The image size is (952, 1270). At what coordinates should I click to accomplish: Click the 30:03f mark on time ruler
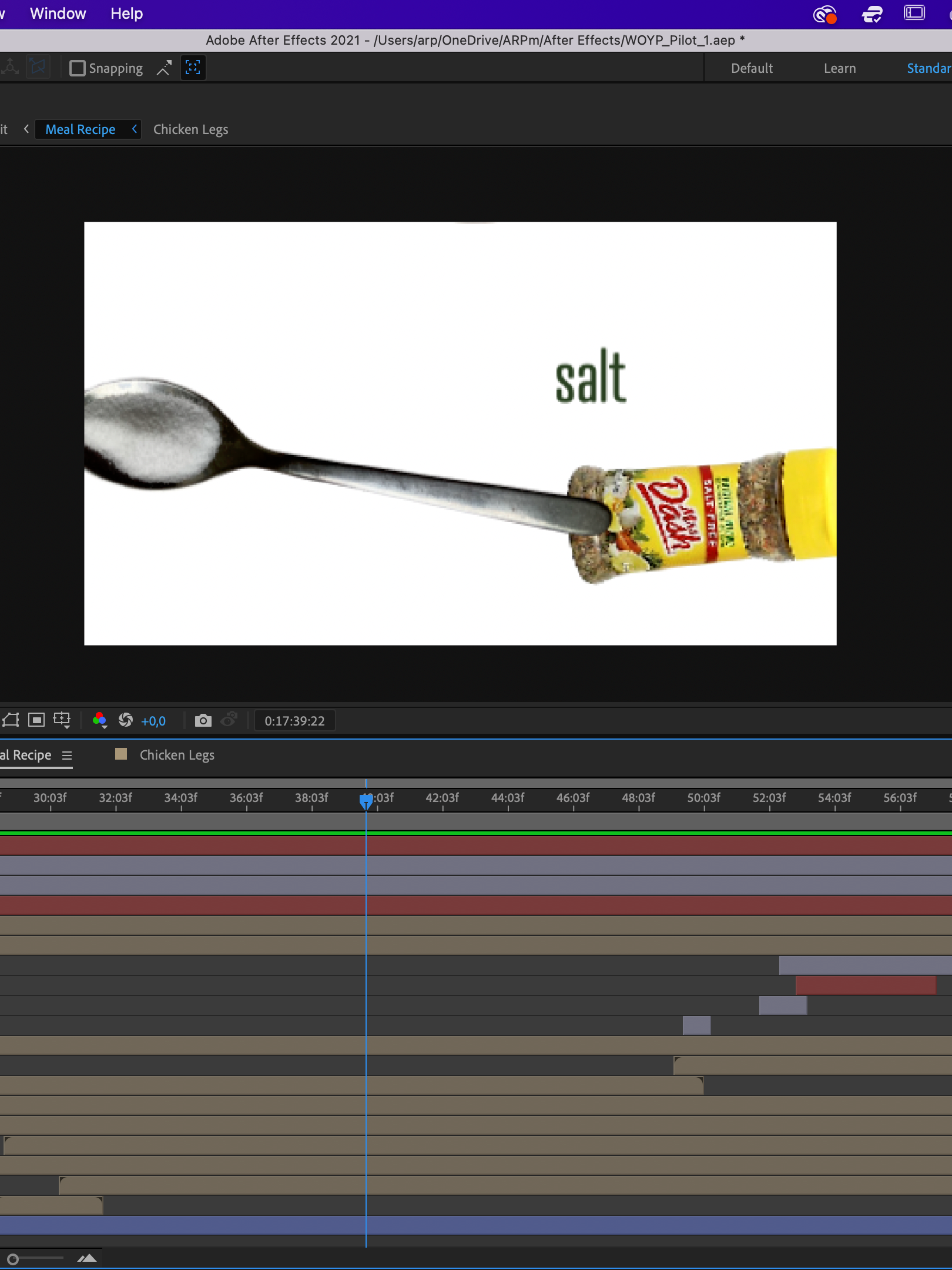click(x=50, y=798)
